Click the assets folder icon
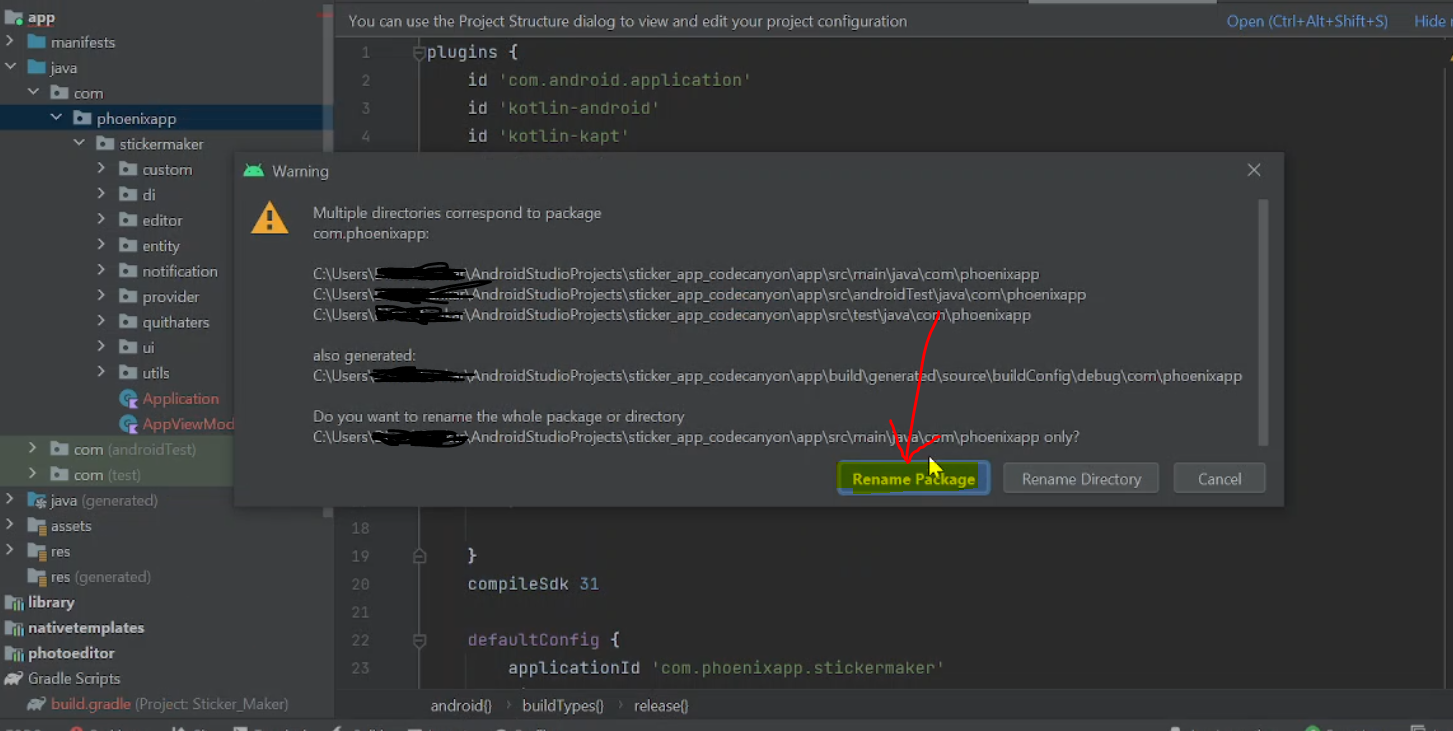1453x731 pixels. [37, 526]
